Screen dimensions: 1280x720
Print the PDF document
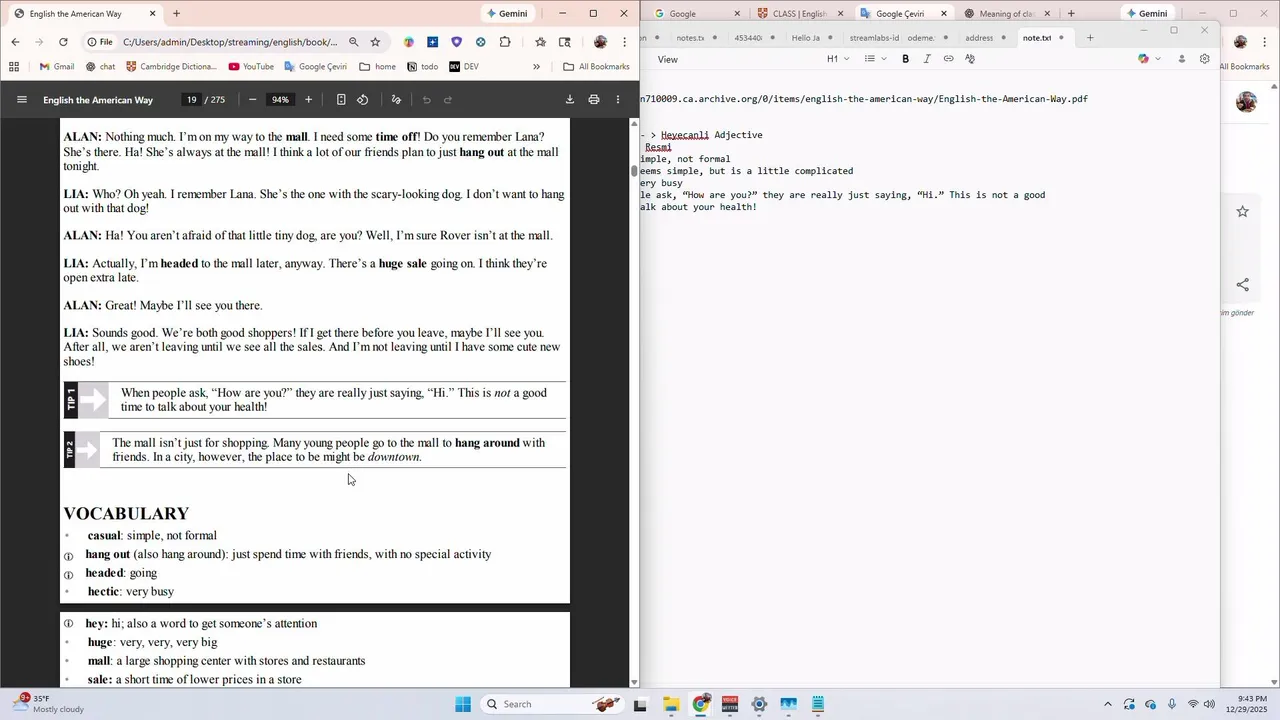(594, 100)
